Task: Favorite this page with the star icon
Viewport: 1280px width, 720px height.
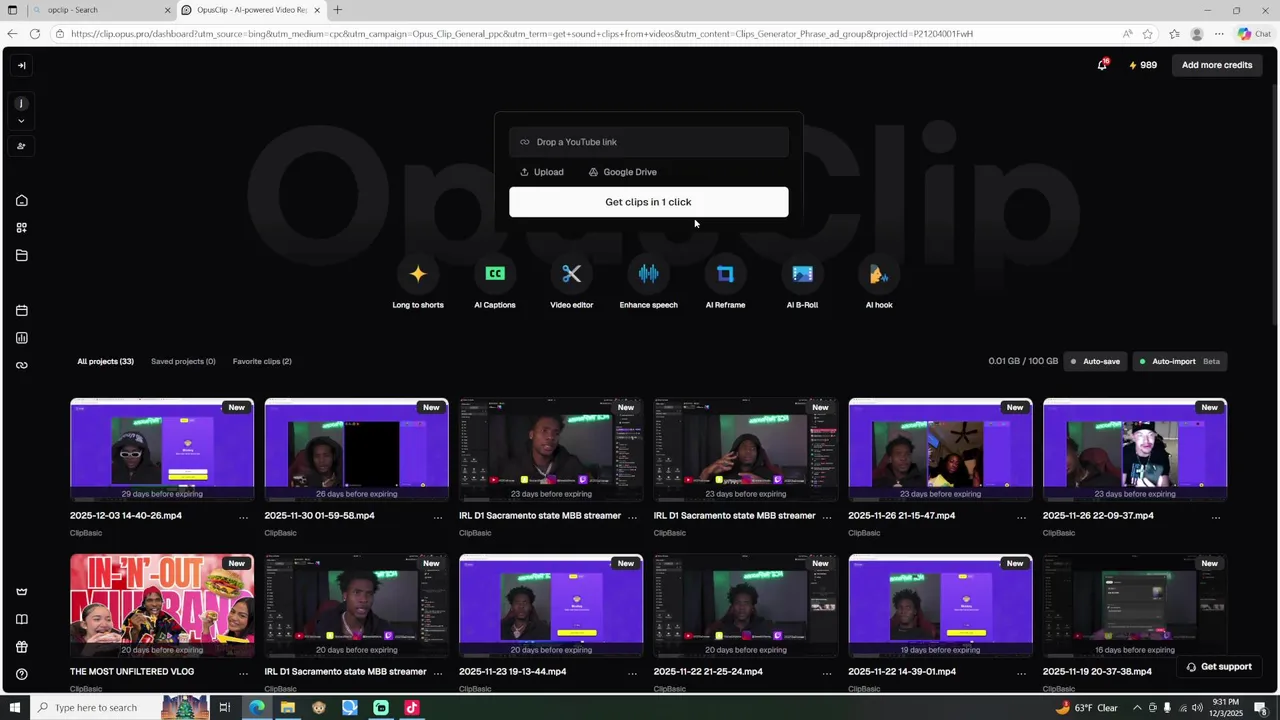Action: tap(1147, 34)
